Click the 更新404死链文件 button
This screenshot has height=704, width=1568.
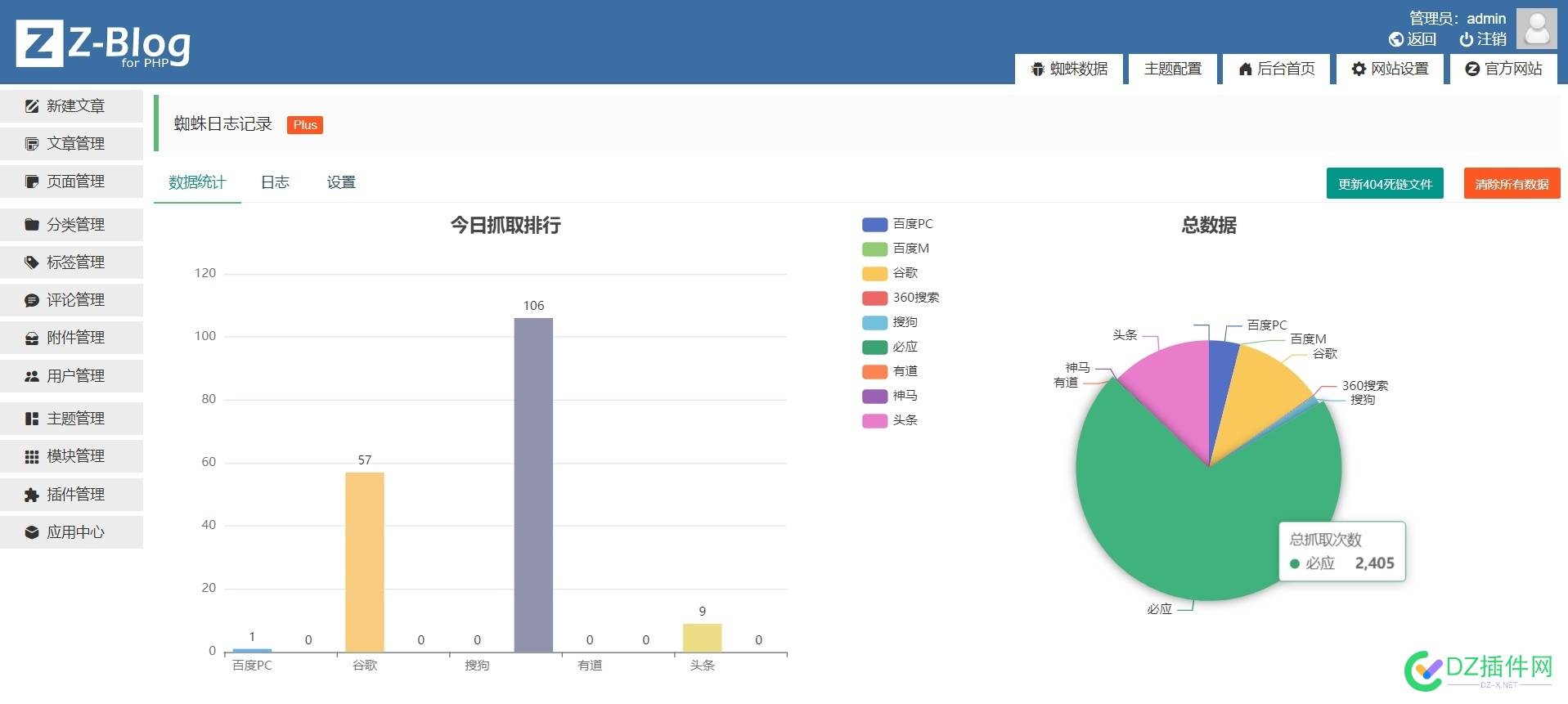click(1385, 184)
